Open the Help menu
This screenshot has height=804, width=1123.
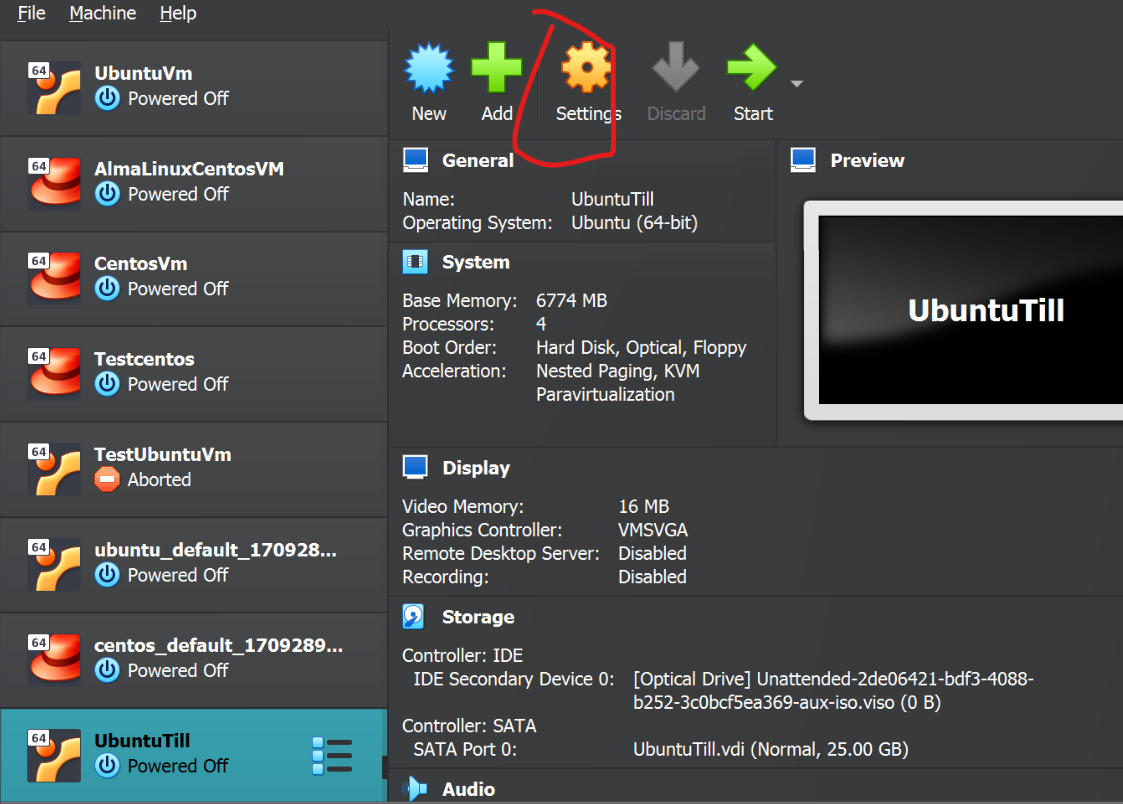(x=178, y=13)
